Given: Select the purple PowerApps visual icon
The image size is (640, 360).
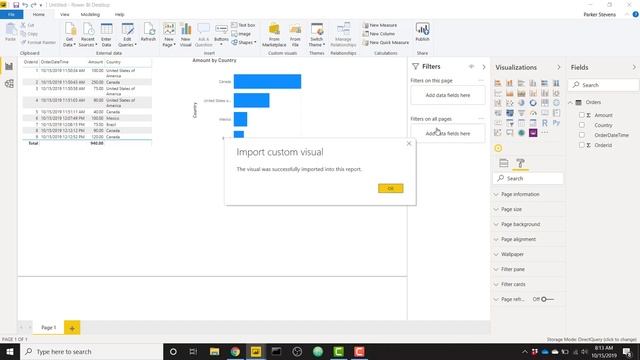Looking at the screenshot, I should point(533,133).
